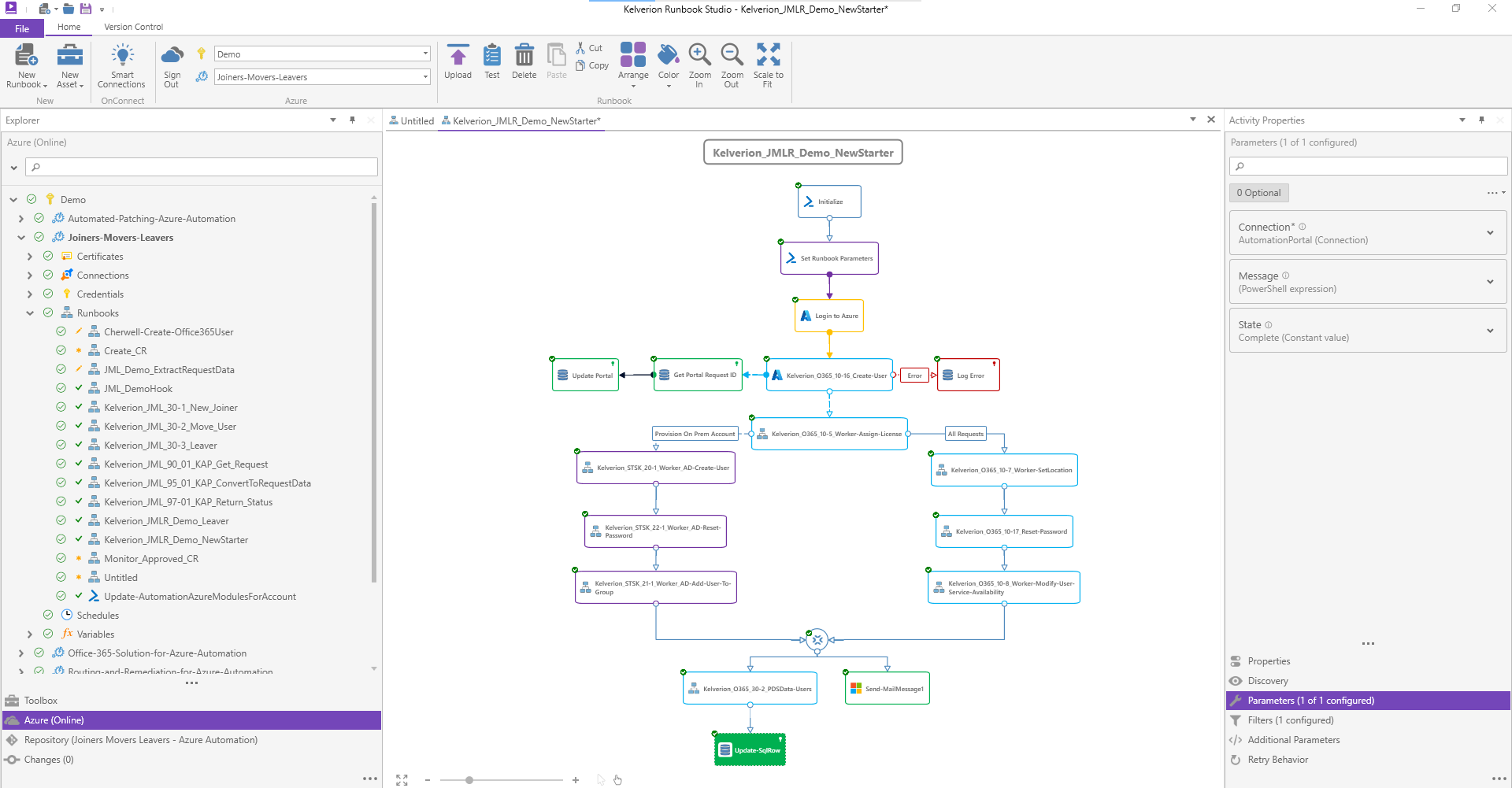Click the Color bucket icon

[x=669, y=55]
